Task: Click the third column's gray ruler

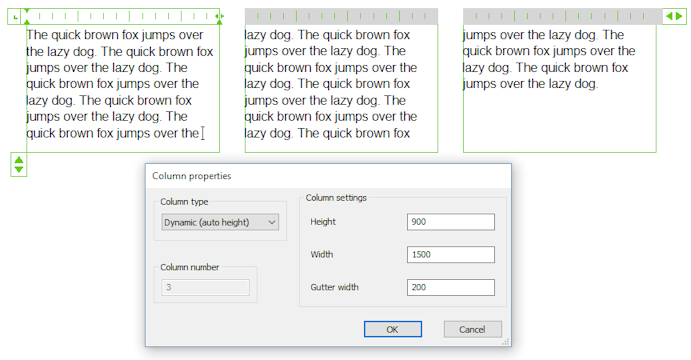Action: coord(563,16)
